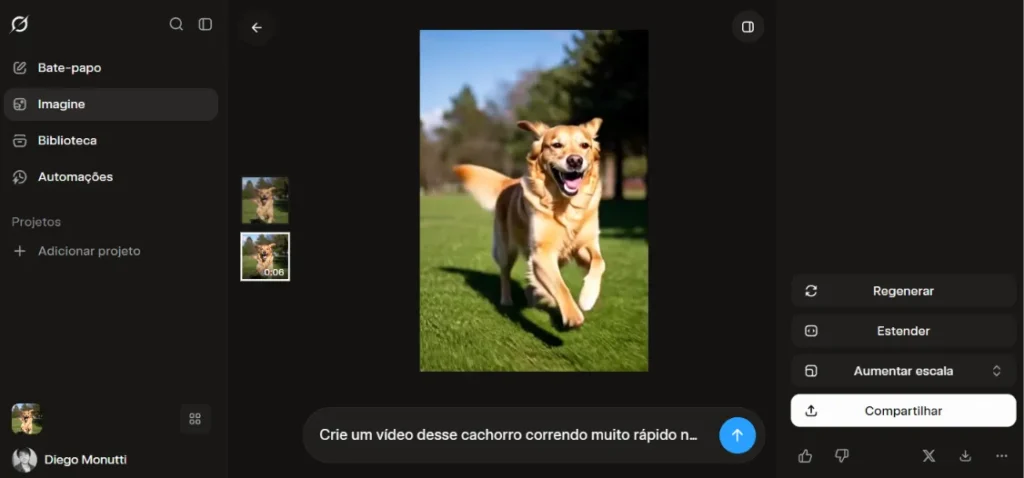
Task: Click the 0:06 duration label
Action: coord(274,272)
